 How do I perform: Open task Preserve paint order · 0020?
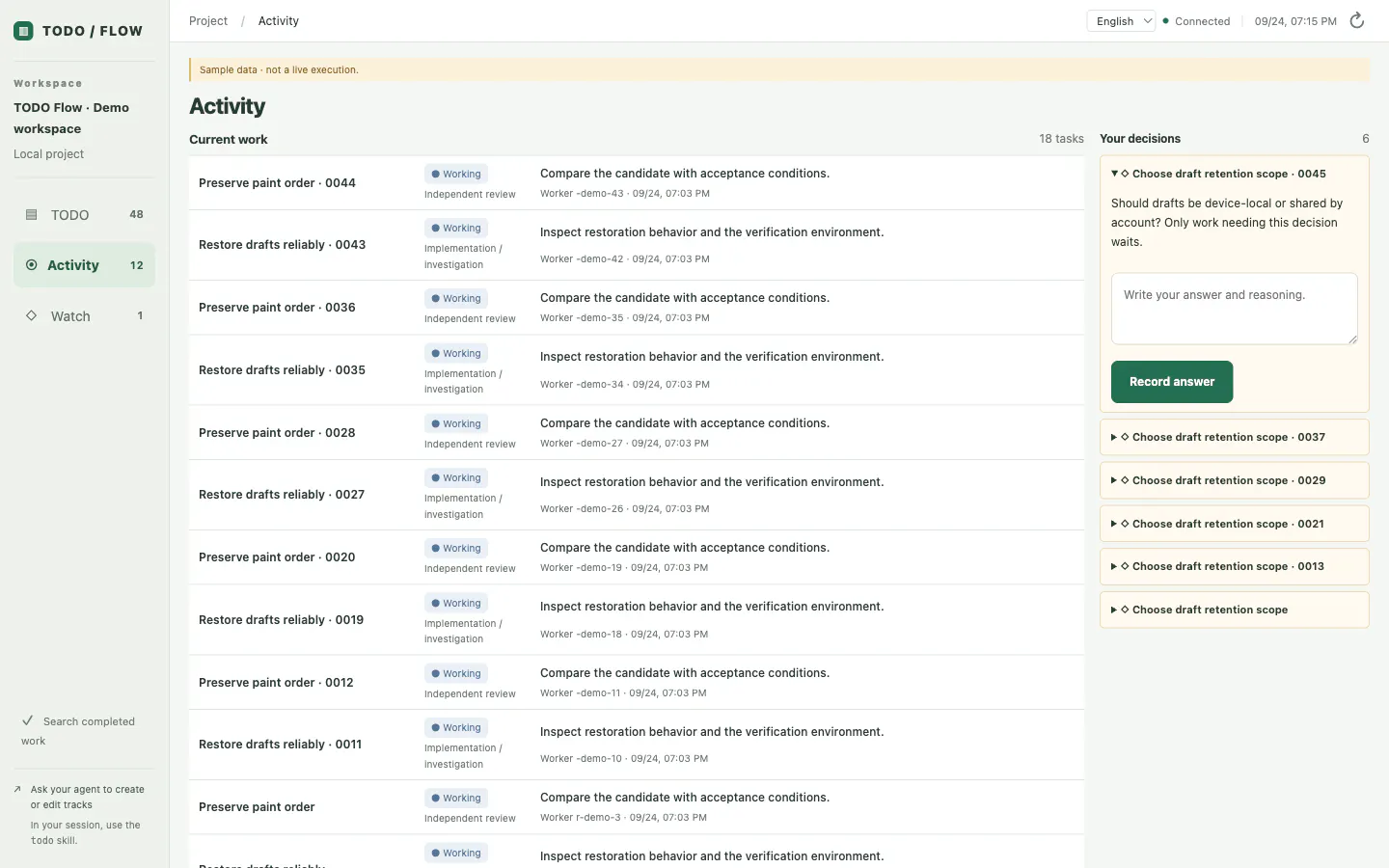click(x=277, y=556)
